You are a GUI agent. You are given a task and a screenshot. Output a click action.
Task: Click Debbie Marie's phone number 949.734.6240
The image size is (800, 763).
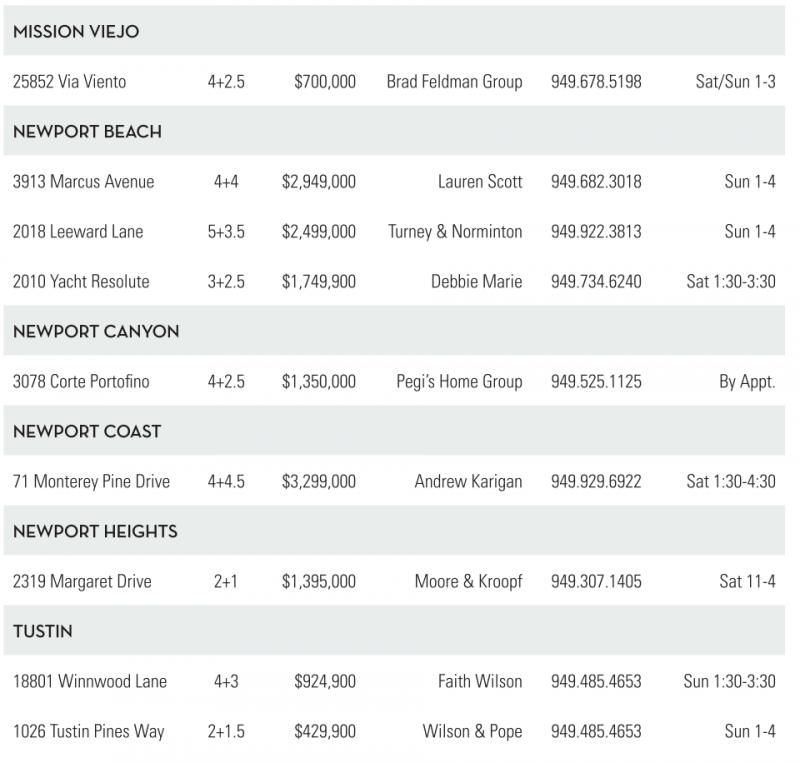click(596, 282)
